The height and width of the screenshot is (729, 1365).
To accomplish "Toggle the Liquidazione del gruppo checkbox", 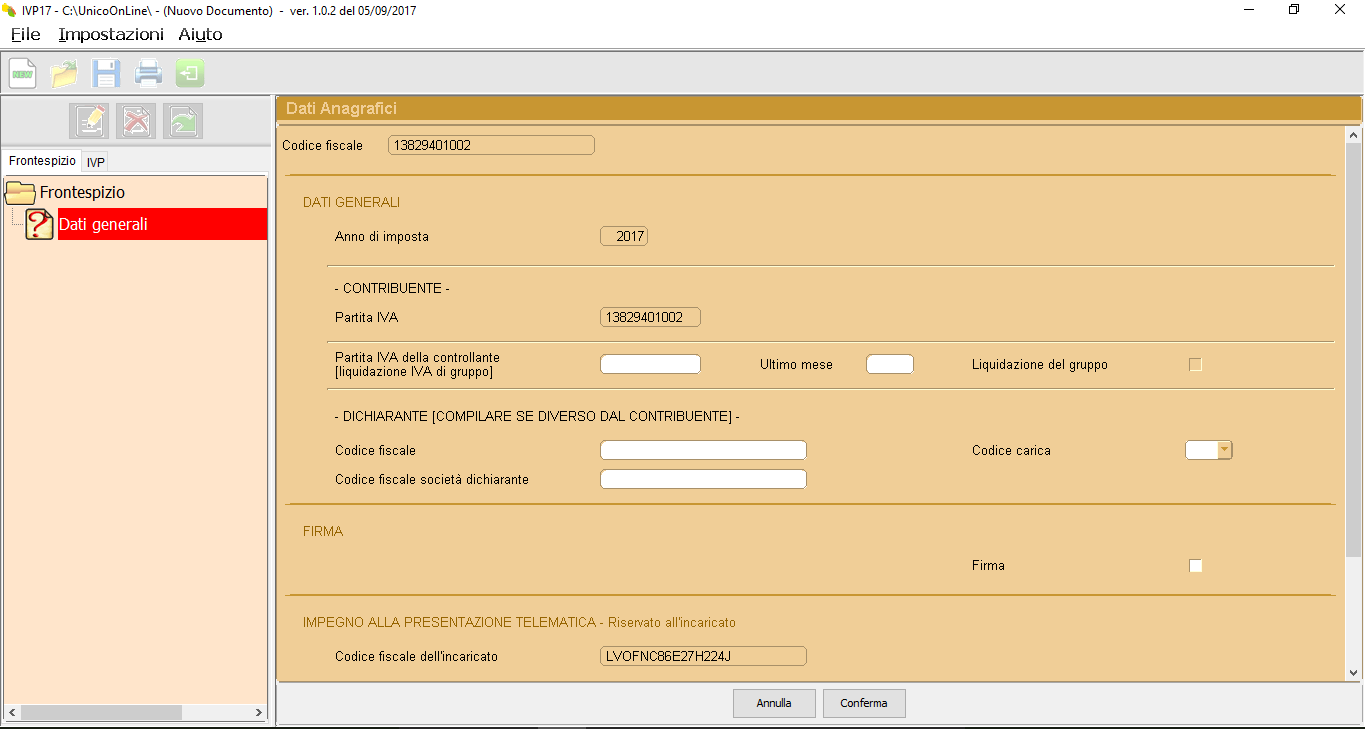I will coord(1195,365).
